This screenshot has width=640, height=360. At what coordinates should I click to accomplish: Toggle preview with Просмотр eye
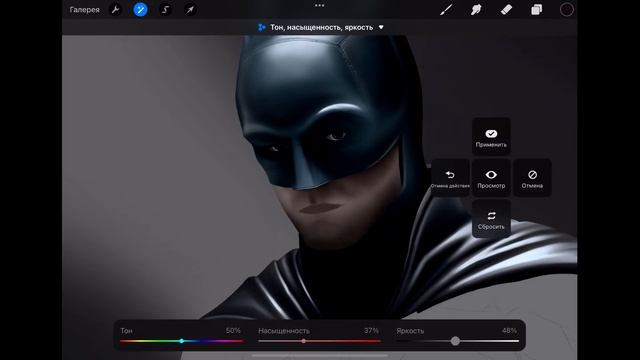click(x=491, y=178)
